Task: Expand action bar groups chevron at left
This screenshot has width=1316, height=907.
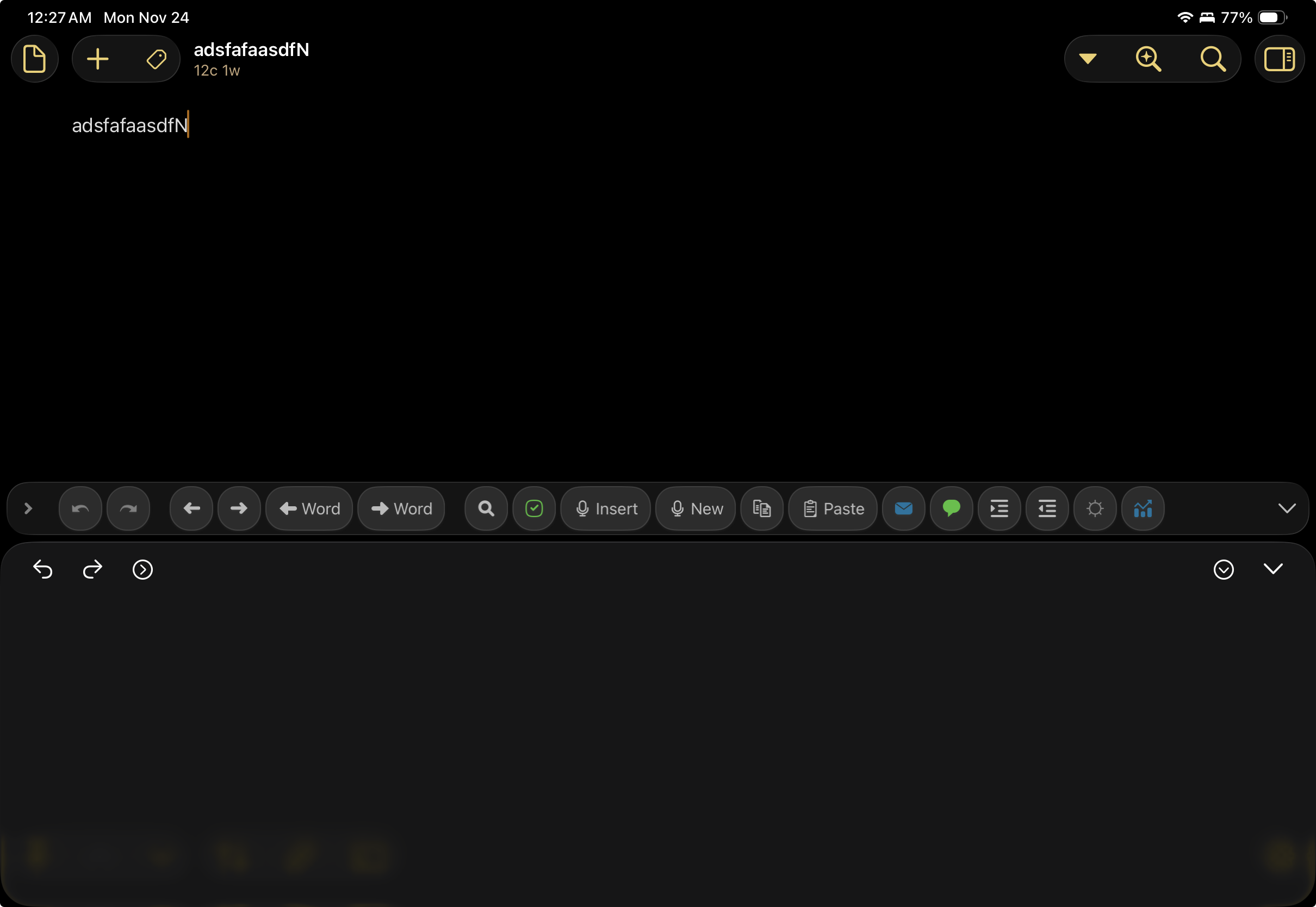Action: pyautogui.click(x=28, y=508)
